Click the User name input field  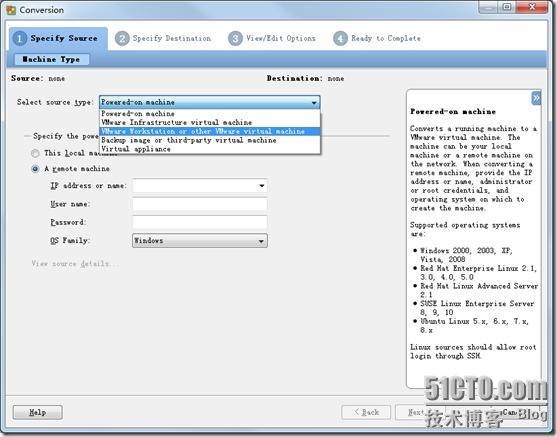(200, 204)
